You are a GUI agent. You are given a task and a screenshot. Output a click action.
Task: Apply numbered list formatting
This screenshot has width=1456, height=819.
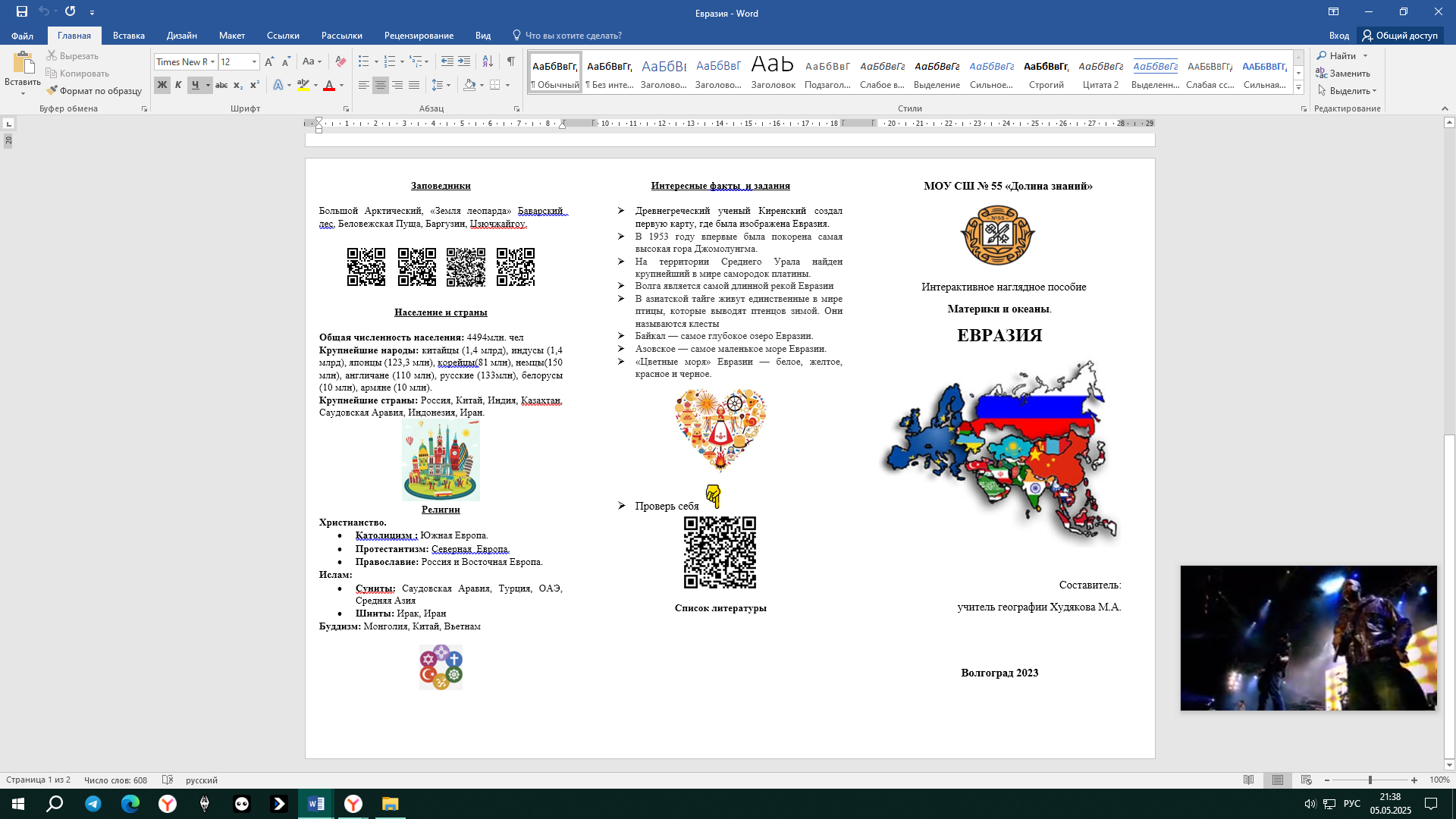click(x=390, y=62)
